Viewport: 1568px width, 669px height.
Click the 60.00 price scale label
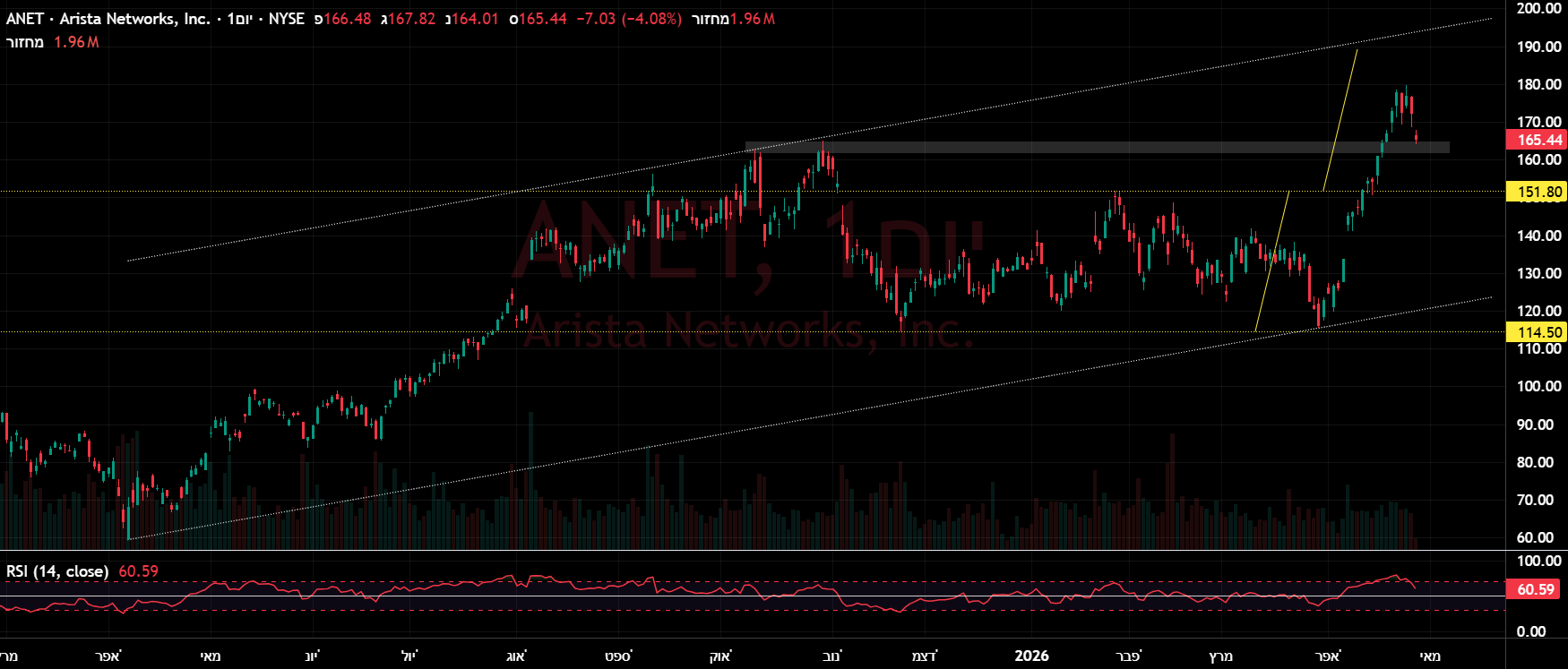1535,537
